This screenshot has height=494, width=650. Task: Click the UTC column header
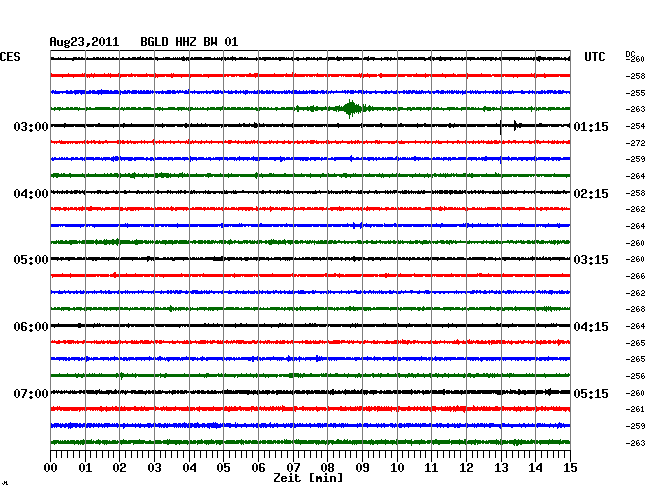594,58
